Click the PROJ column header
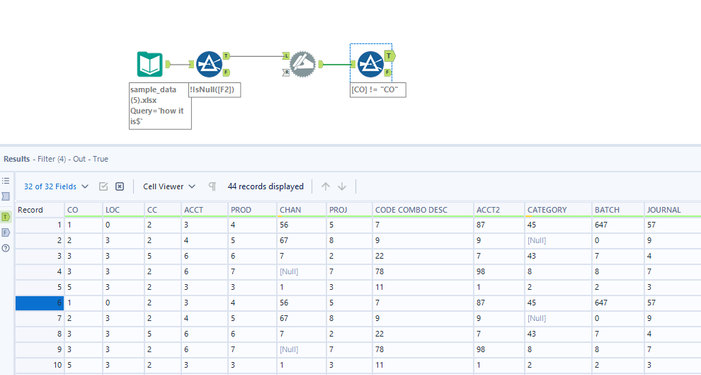This screenshot has height=375, width=701. (x=350, y=210)
